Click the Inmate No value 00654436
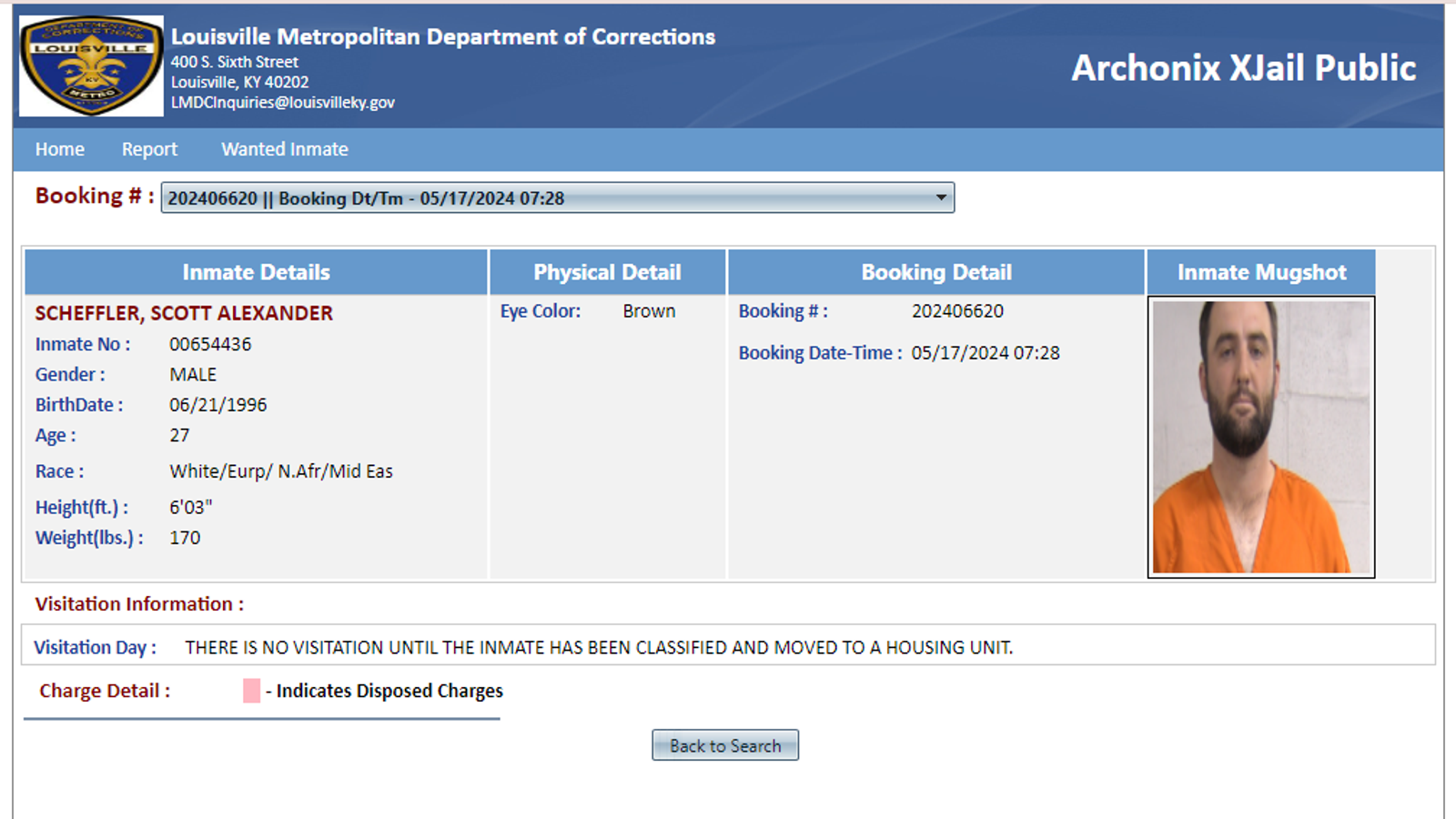Screen dimensions: 1456x819 (210, 344)
